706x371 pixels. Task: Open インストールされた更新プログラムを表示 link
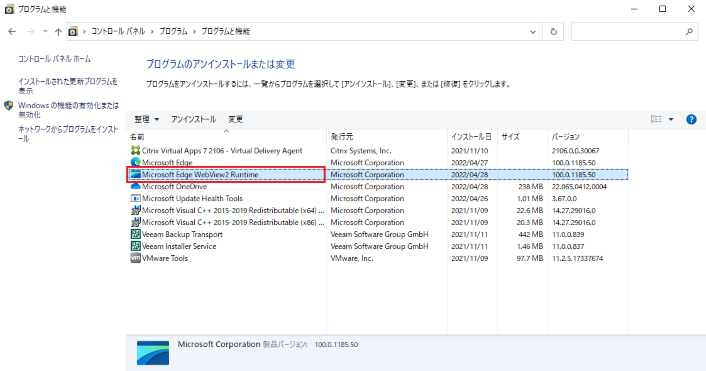click(x=68, y=86)
